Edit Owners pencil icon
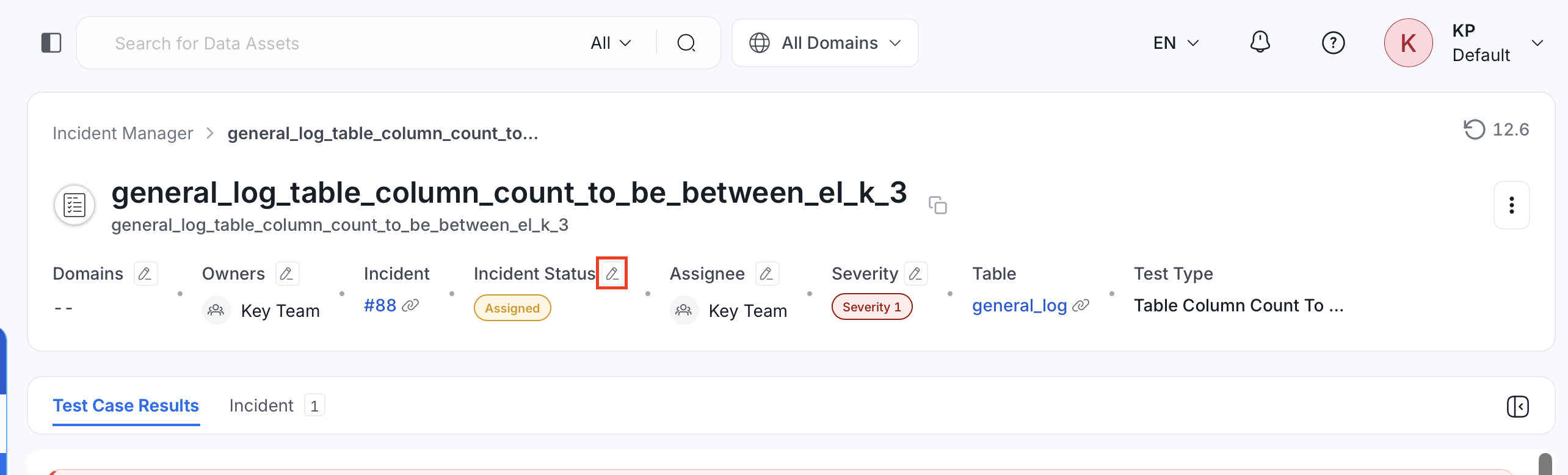The image size is (1568, 475). pos(287,274)
